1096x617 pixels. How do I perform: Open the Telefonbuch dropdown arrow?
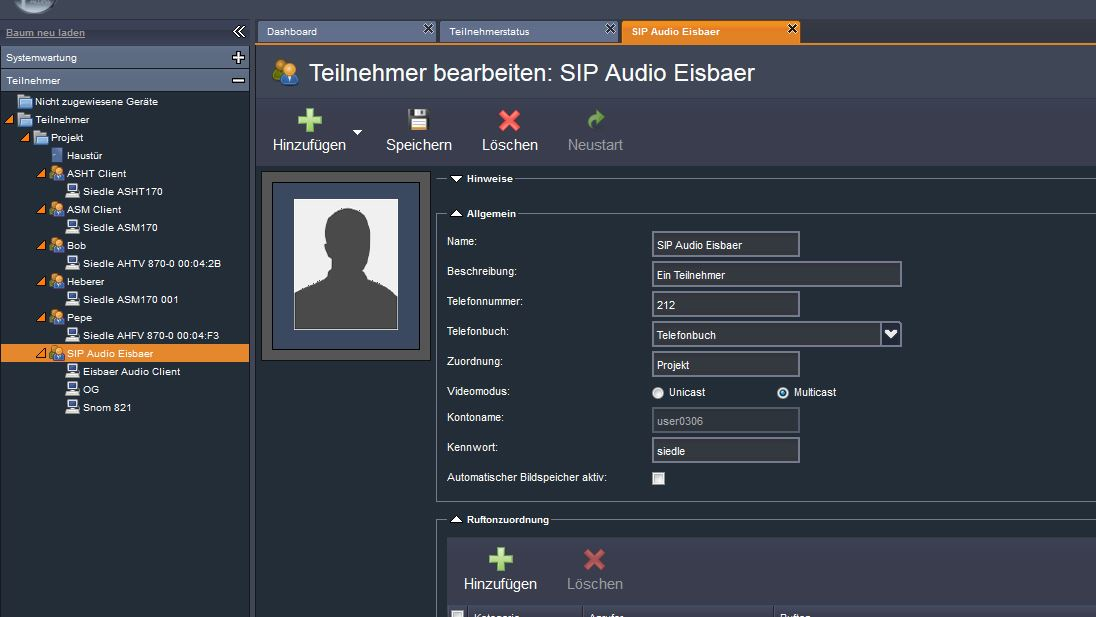(x=890, y=334)
